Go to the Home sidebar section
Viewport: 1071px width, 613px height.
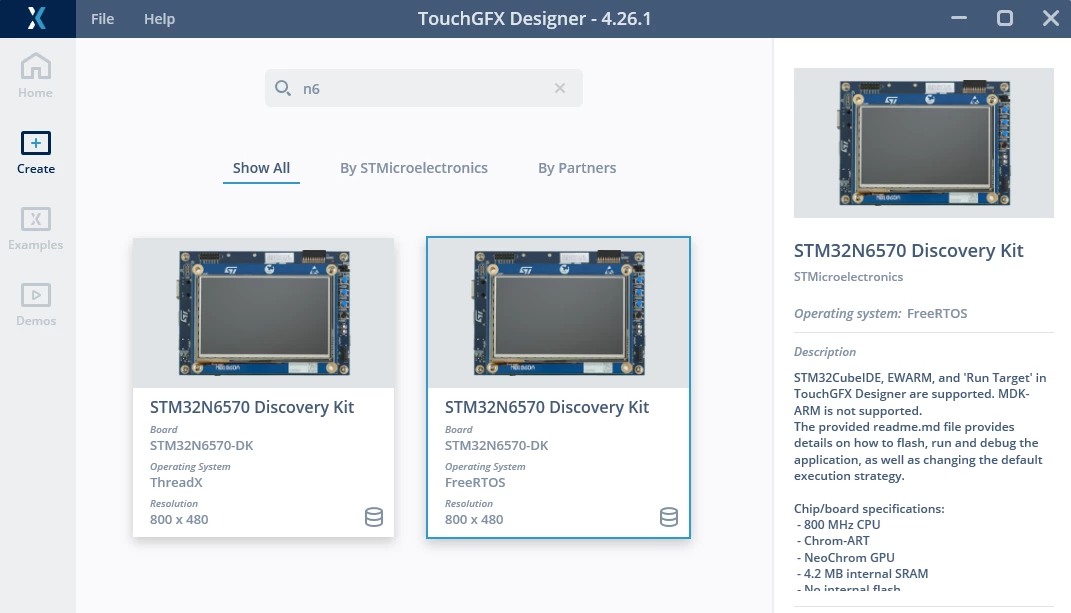[36, 76]
